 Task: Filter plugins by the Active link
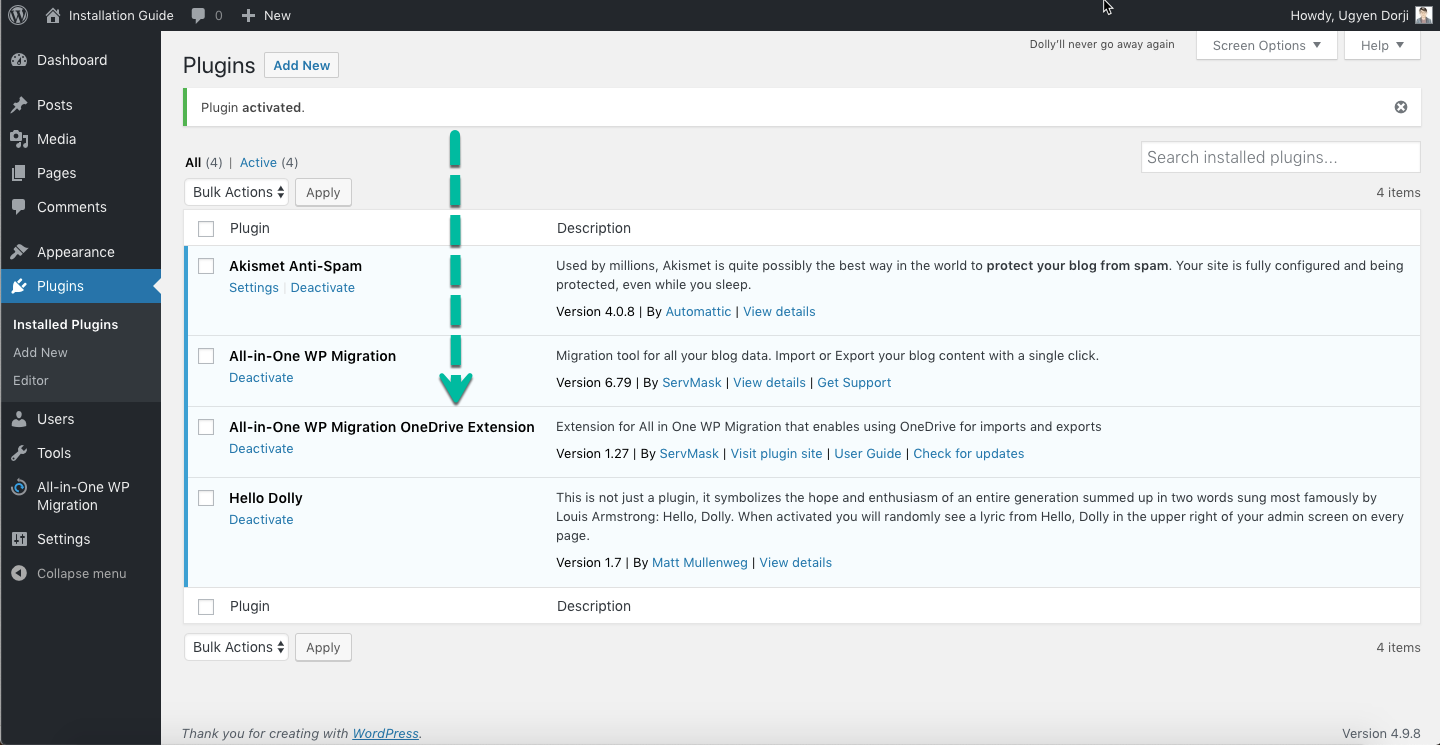click(x=258, y=162)
